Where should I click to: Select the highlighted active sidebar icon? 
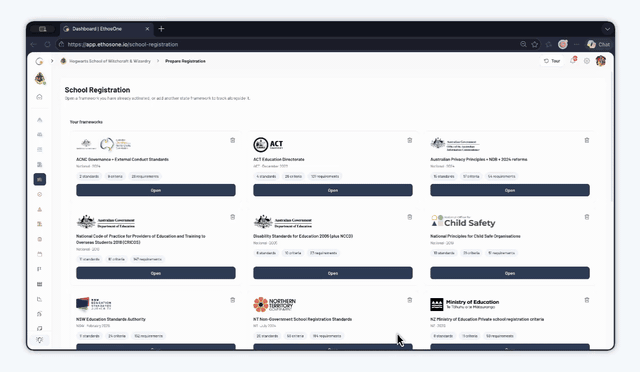point(40,179)
